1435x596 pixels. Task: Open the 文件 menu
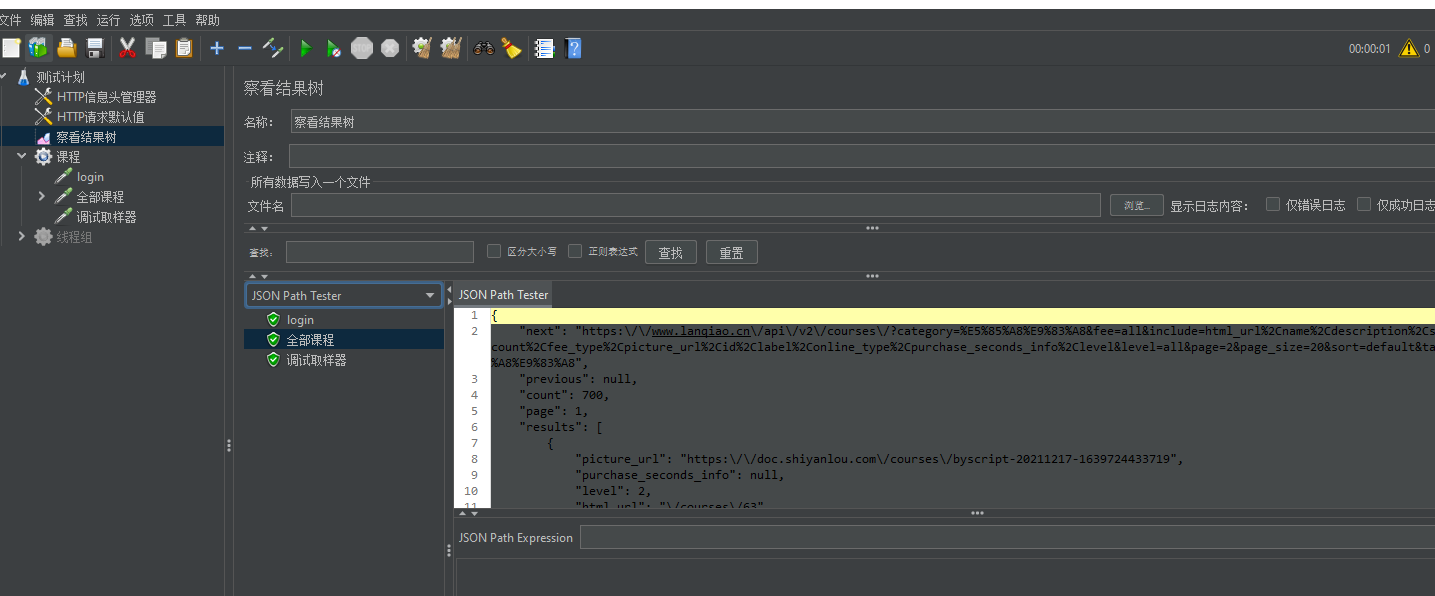click(10, 20)
